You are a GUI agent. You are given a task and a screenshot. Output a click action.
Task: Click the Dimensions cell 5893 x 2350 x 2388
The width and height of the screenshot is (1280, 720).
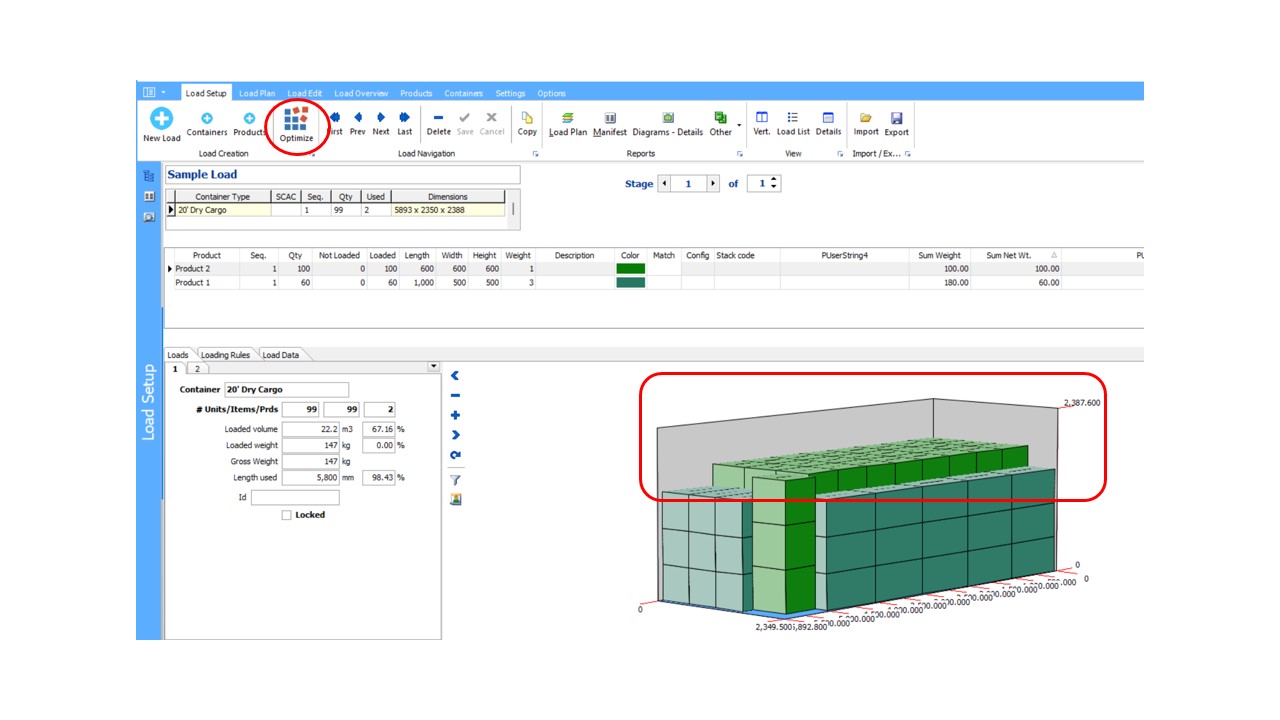coord(448,210)
